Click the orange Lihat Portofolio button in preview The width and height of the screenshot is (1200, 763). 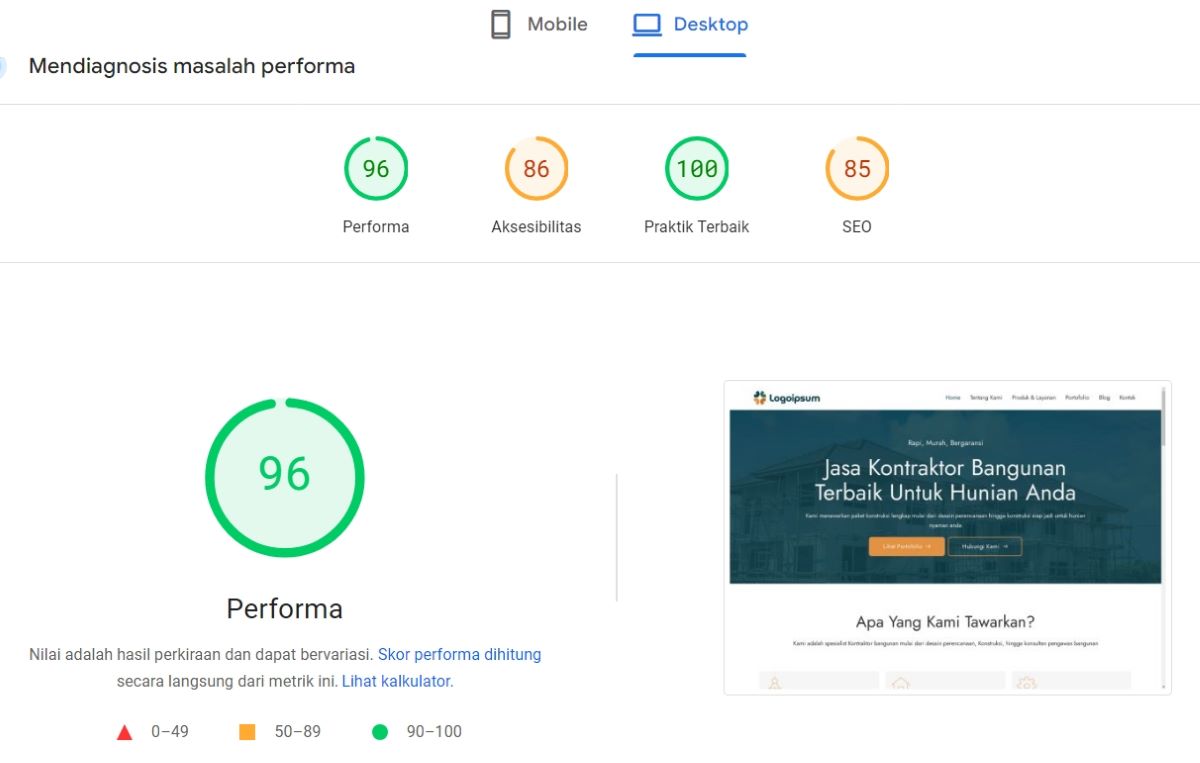pyautogui.click(x=906, y=546)
